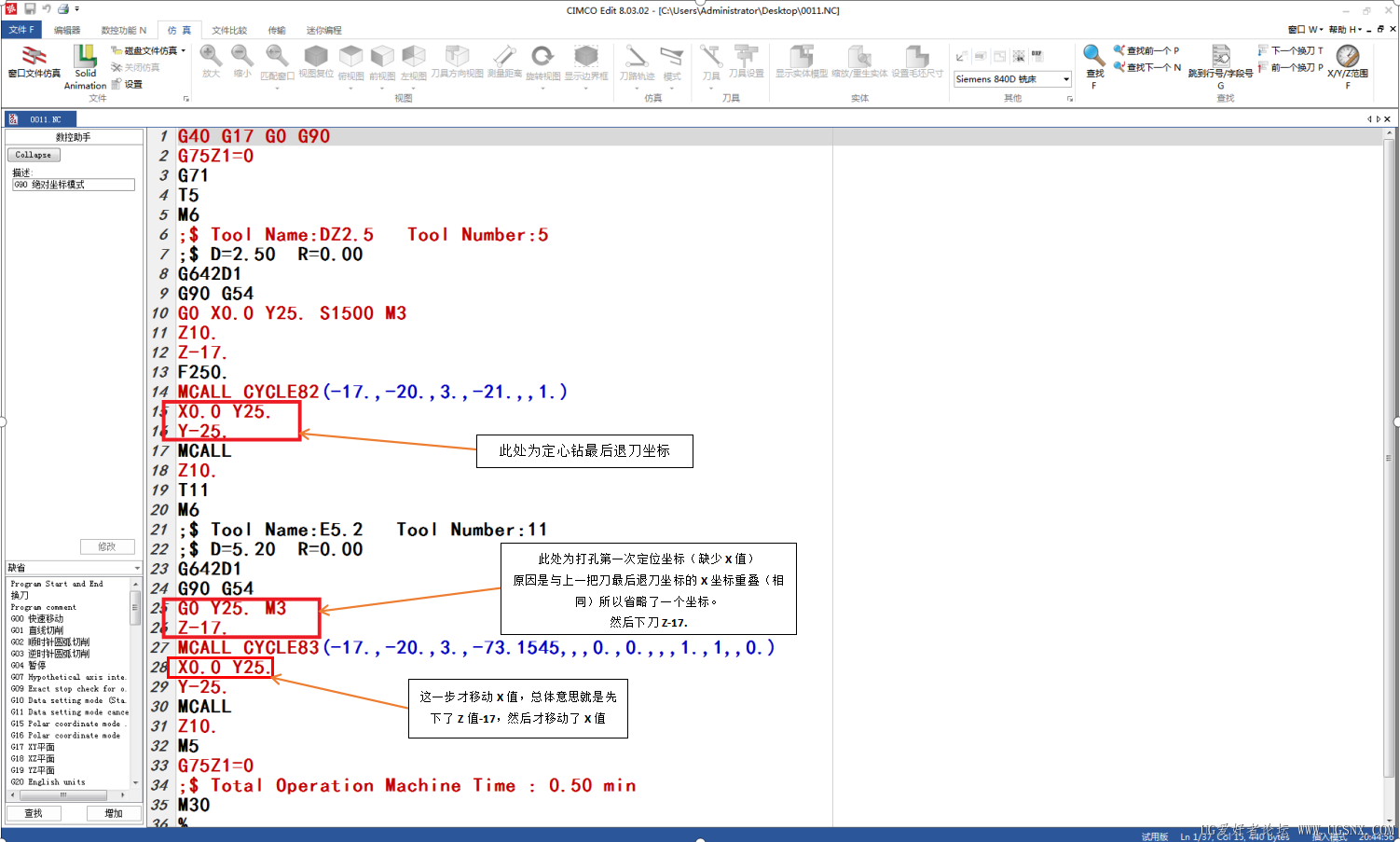Click the save icon in title bar
This screenshot has height=842, width=1400.
[x=30, y=8]
